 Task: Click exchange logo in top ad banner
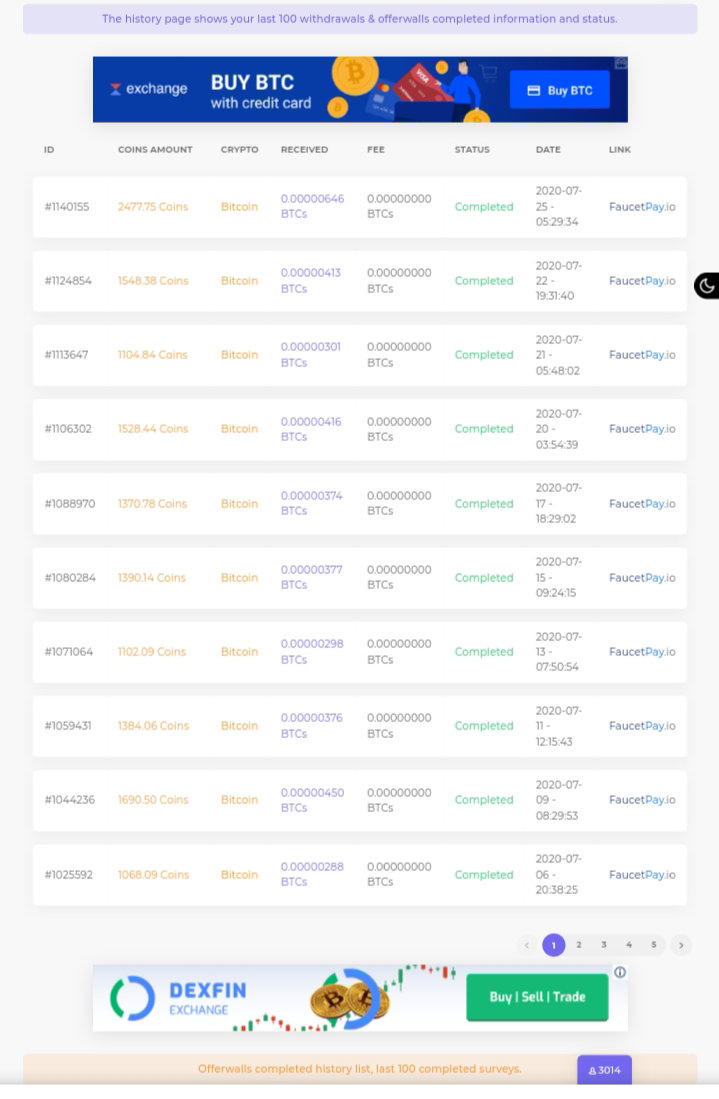[x=149, y=89]
